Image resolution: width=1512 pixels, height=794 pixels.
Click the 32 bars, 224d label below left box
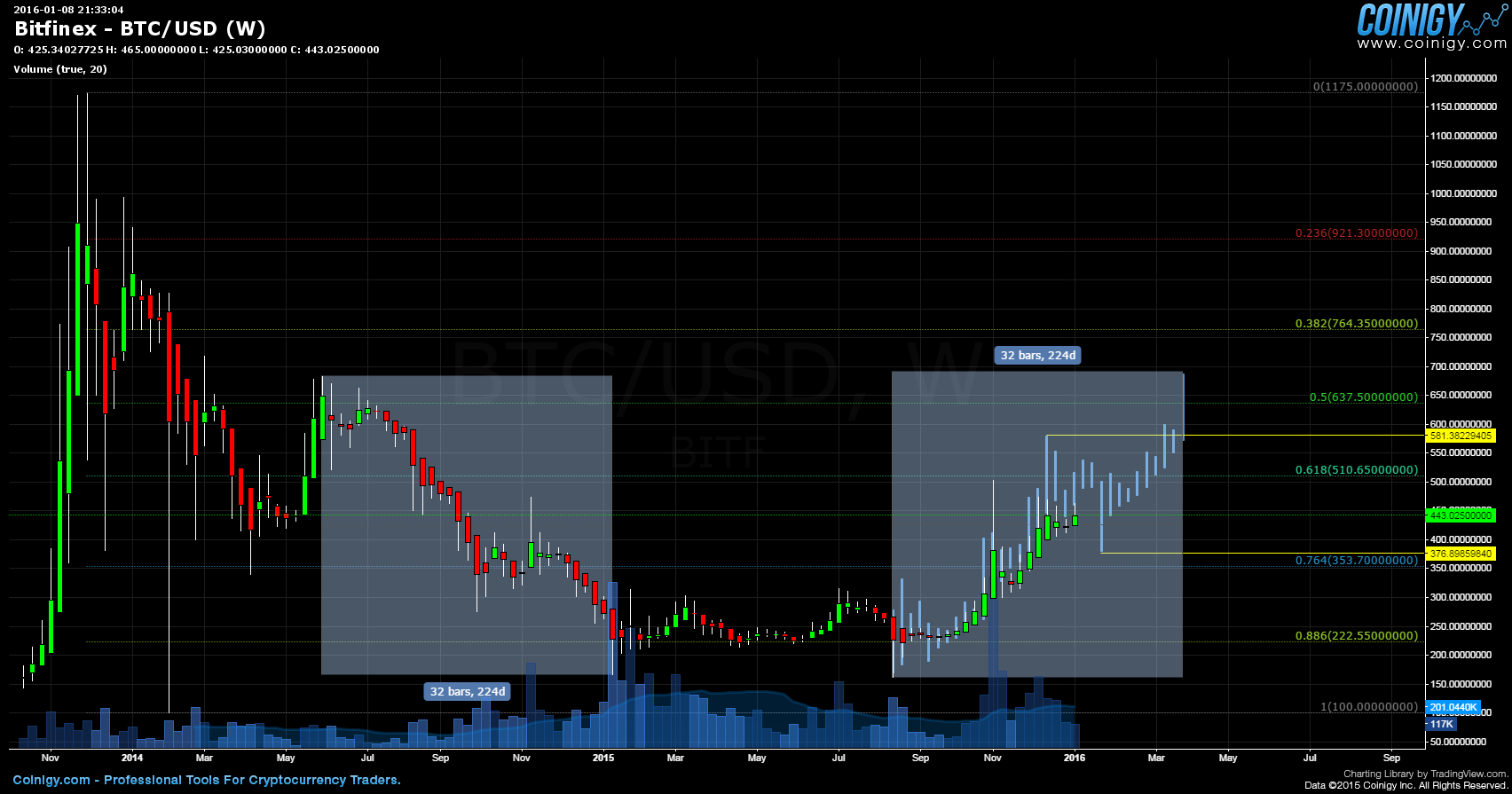467,692
